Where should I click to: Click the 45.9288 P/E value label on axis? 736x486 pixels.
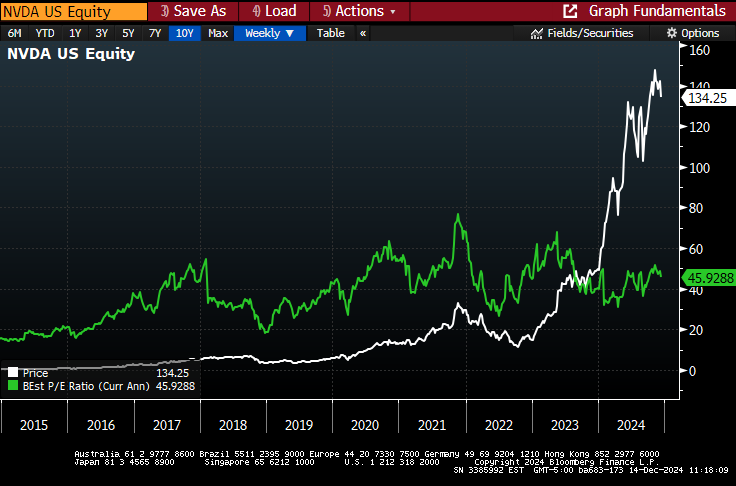click(709, 278)
